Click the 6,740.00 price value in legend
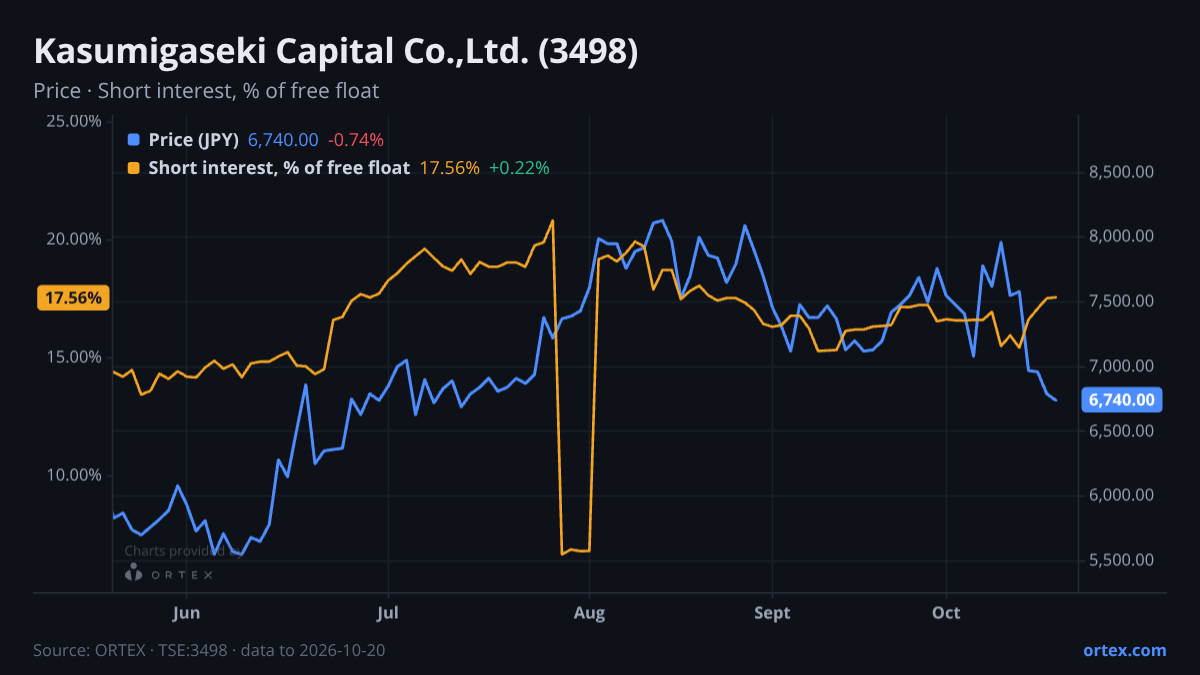The width and height of the screenshot is (1200, 675). (x=283, y=140)
